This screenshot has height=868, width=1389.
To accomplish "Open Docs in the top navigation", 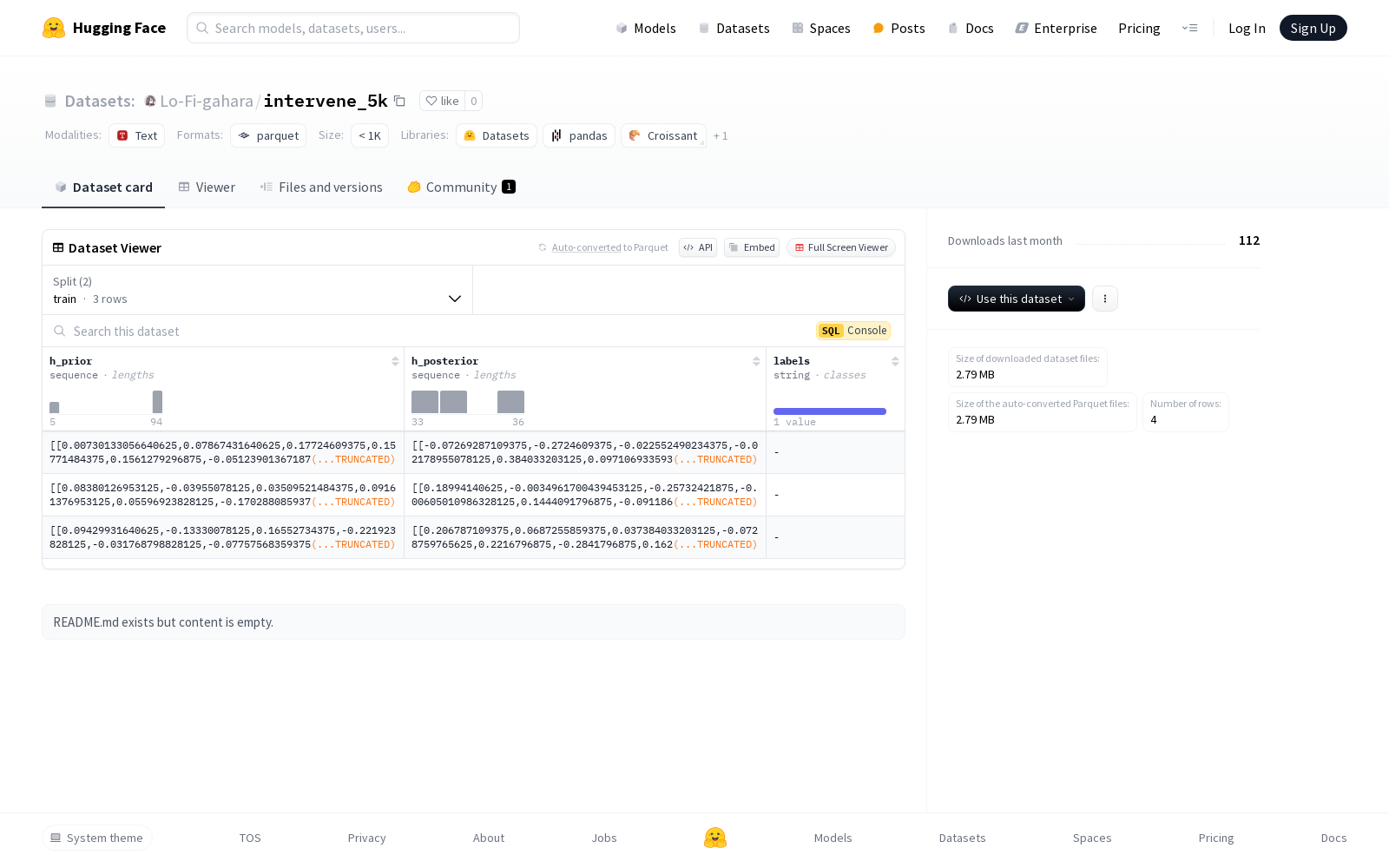I will (971, 28).
